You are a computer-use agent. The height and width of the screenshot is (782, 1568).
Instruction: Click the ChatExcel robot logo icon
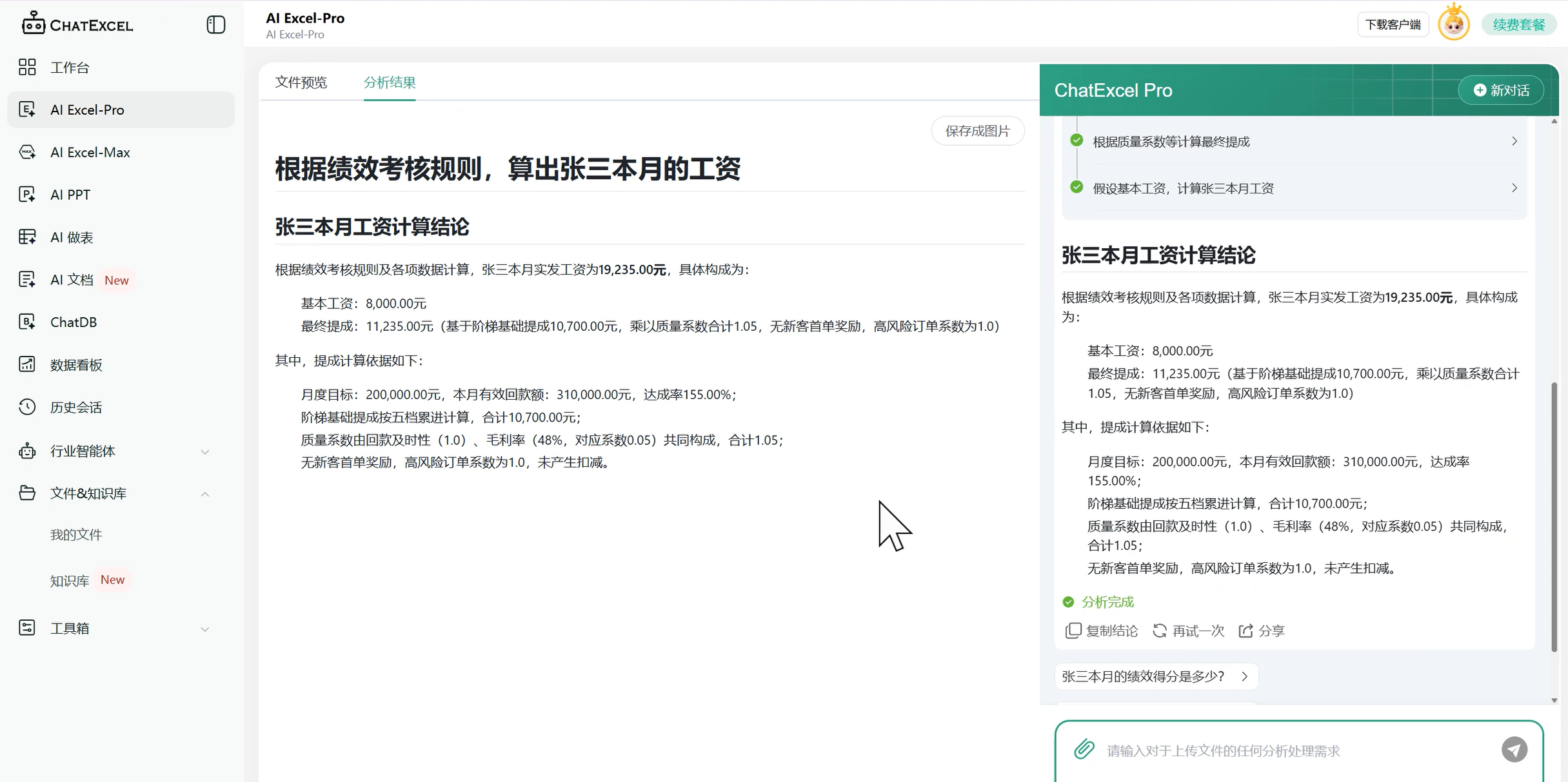[33, 24]
